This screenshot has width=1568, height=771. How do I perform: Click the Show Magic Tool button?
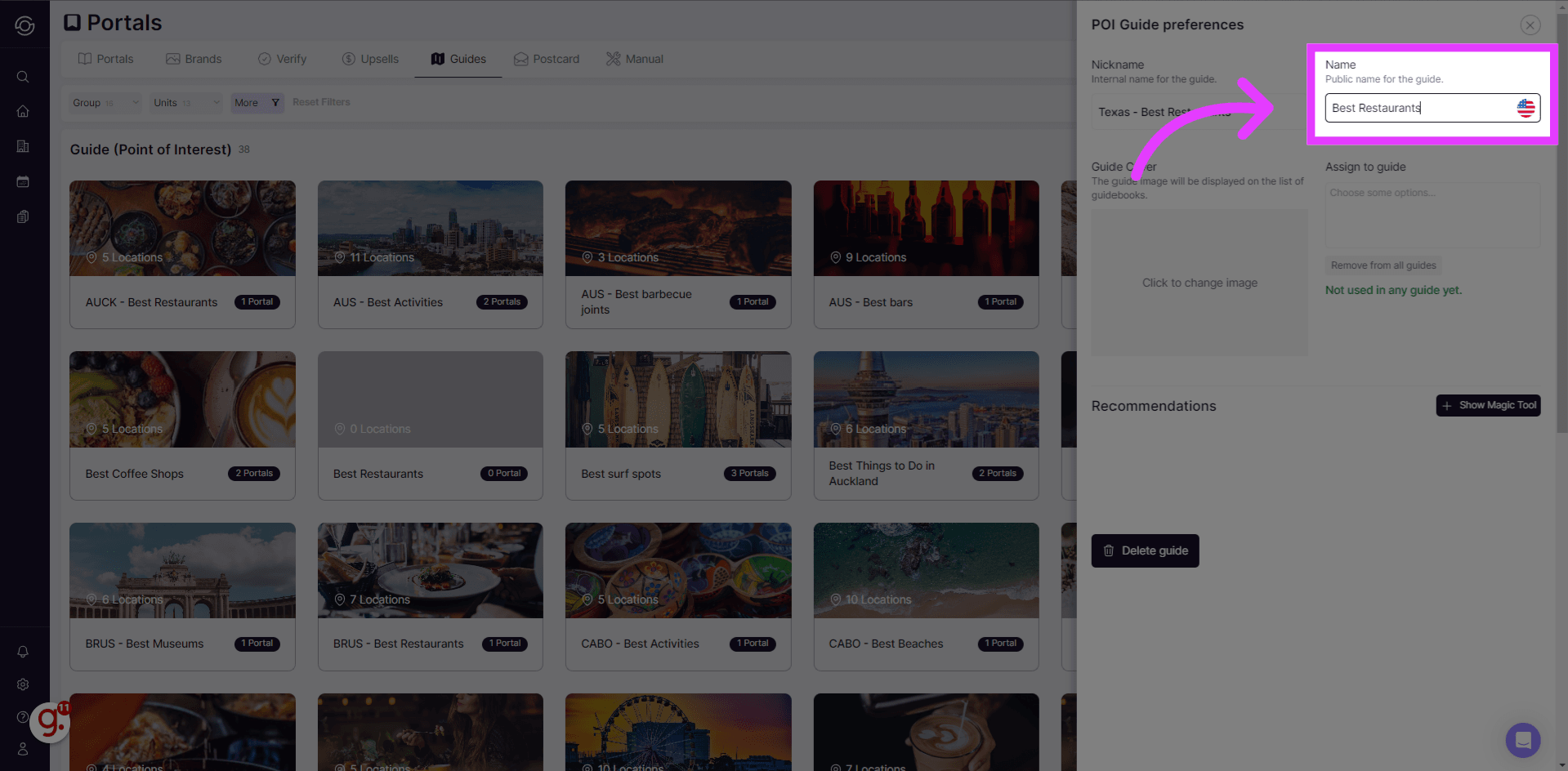[x=1487, y=404]
